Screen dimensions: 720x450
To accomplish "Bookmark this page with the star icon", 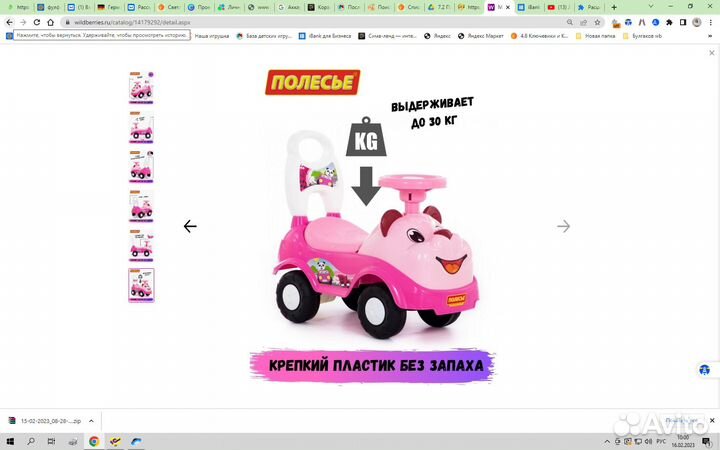I will [597, 22].
